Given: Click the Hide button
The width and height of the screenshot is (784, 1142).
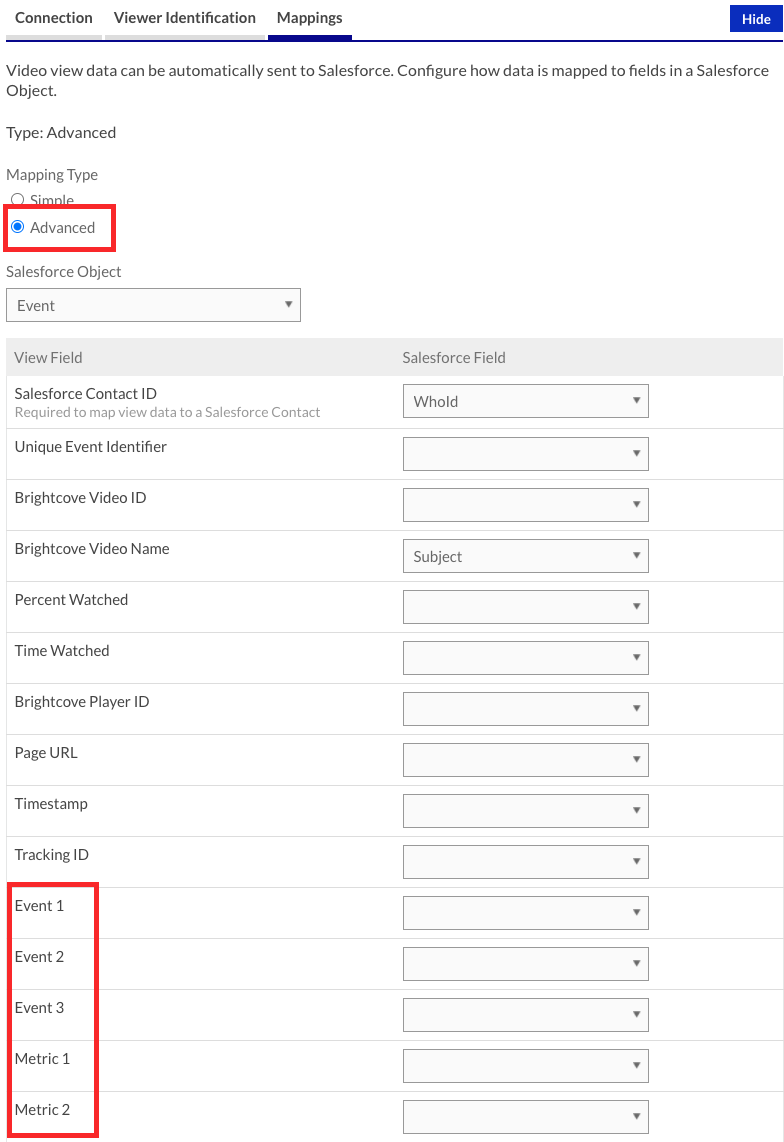Looking at the screenshot, I should pyautogui.click(x=755, y=18).
